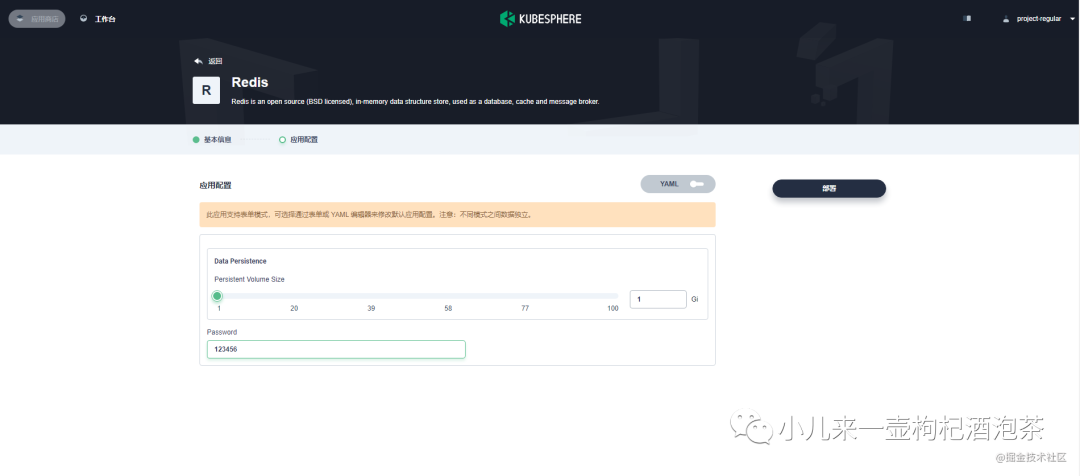Click the Redis title text
Screen dimensions: 1080x476
(250, 83)
